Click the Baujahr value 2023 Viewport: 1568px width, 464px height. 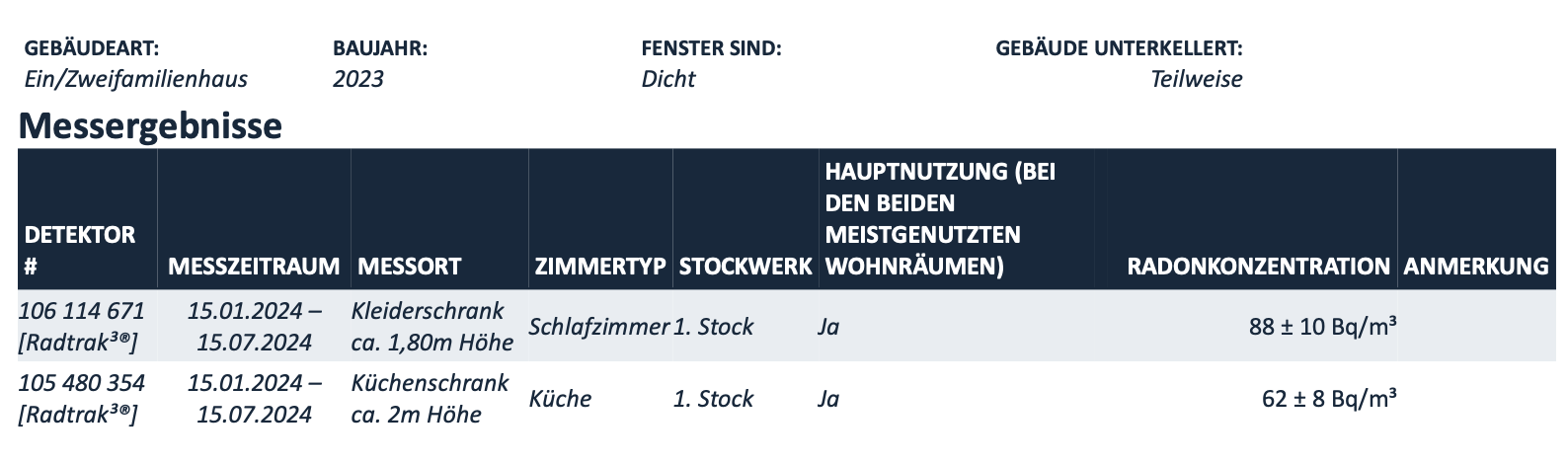tap(357, 79)
